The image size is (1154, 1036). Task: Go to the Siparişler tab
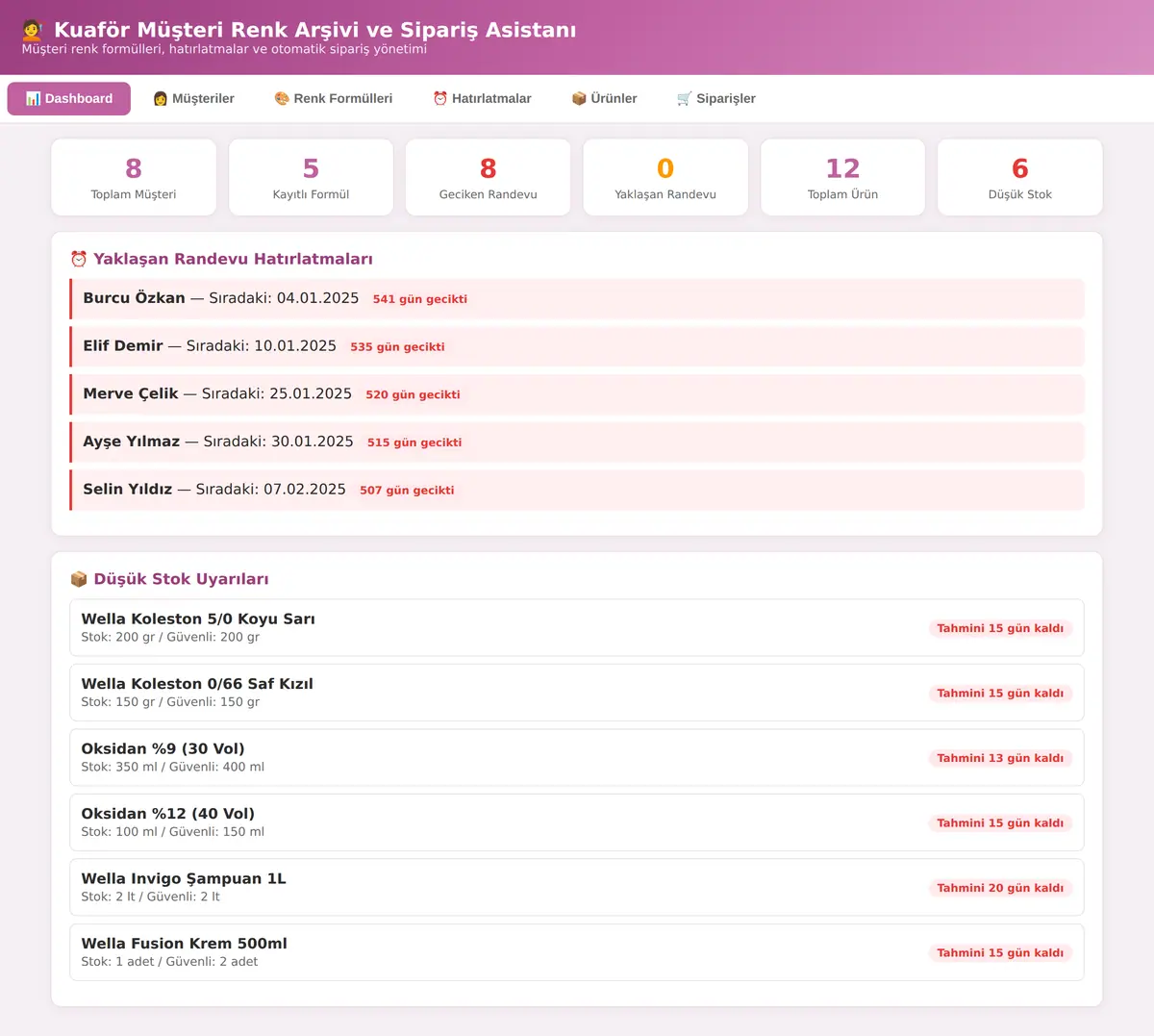[716, 99]
